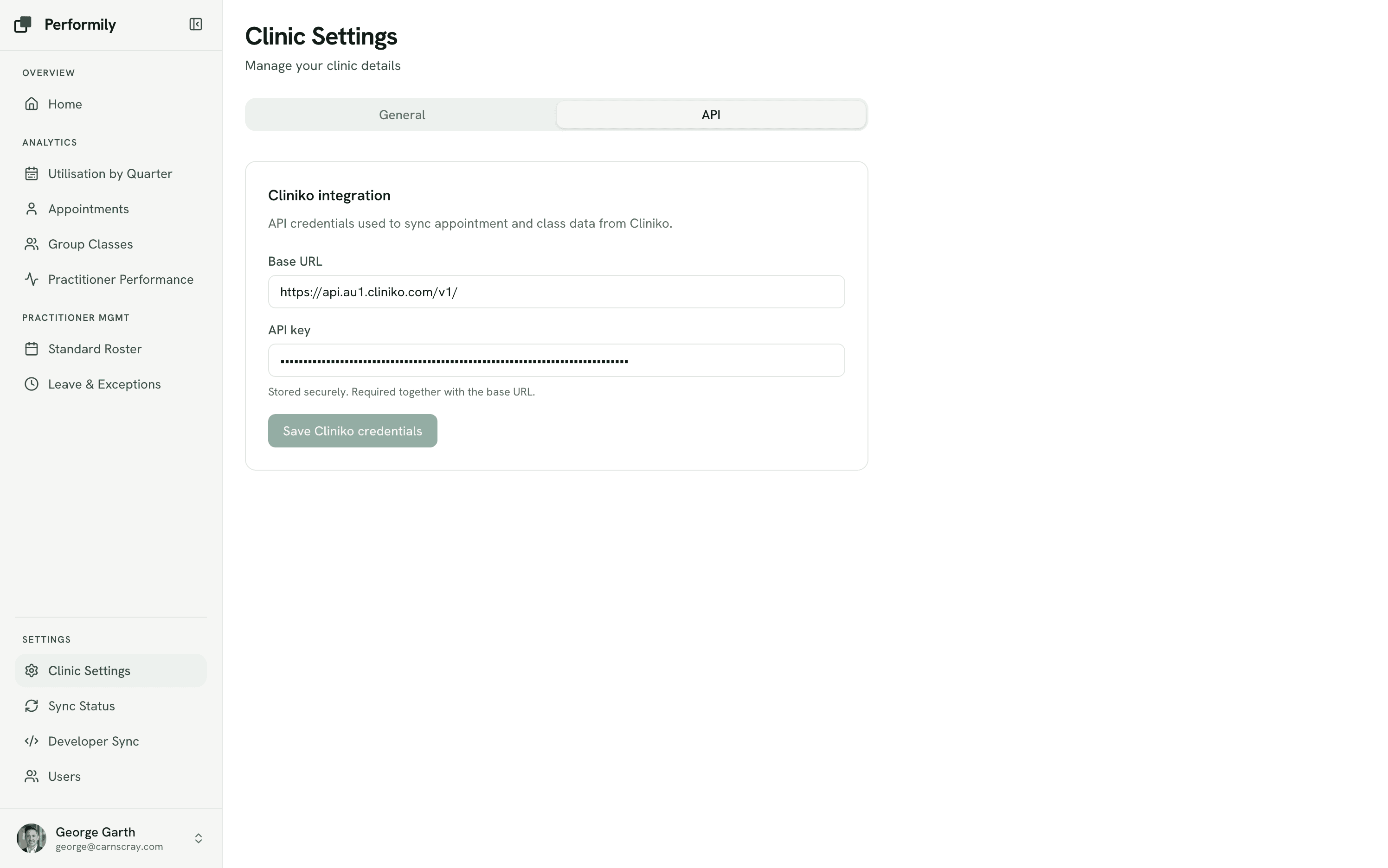Screen dimensions: 1388x868
Task: Click George Garth's avatar photo
Action: click(x=32, y=838)
